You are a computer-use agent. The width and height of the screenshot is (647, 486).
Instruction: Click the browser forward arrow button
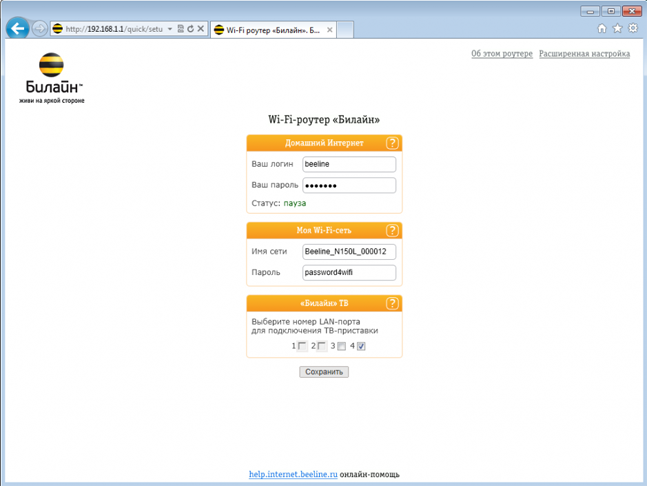(40, 29)
